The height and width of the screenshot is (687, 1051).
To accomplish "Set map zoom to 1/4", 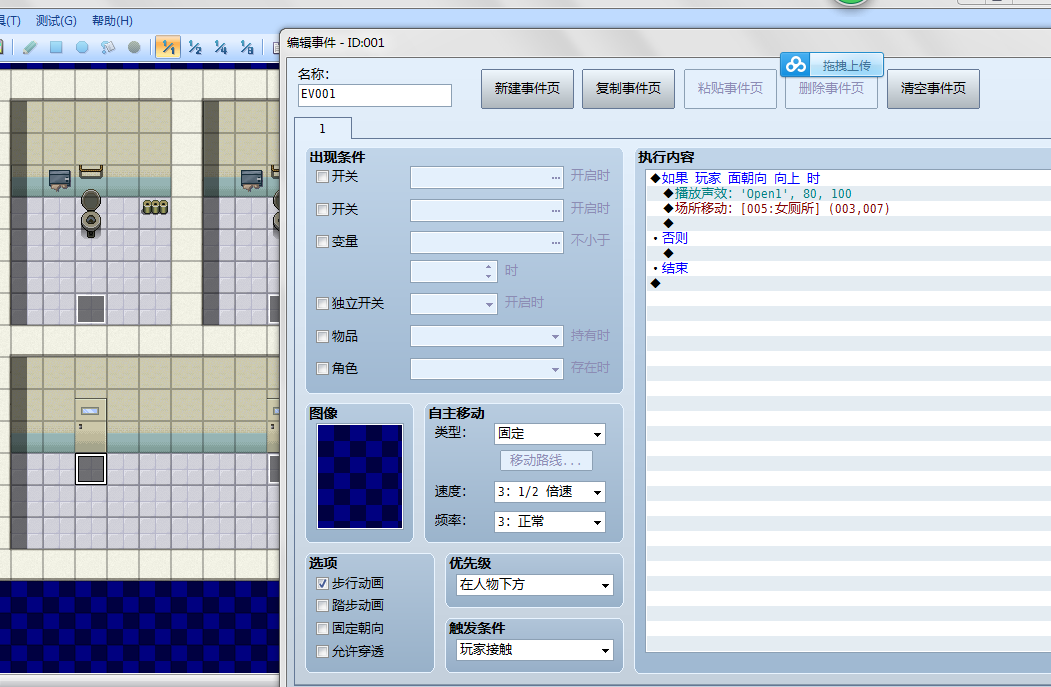I will 221,48.
